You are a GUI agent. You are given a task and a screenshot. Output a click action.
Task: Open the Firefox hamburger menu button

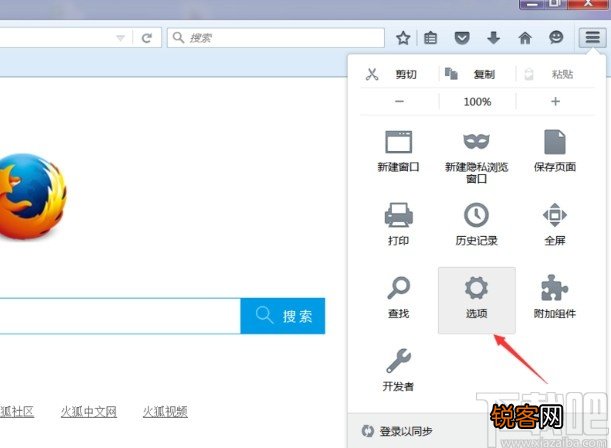click(x=592, y=37)
